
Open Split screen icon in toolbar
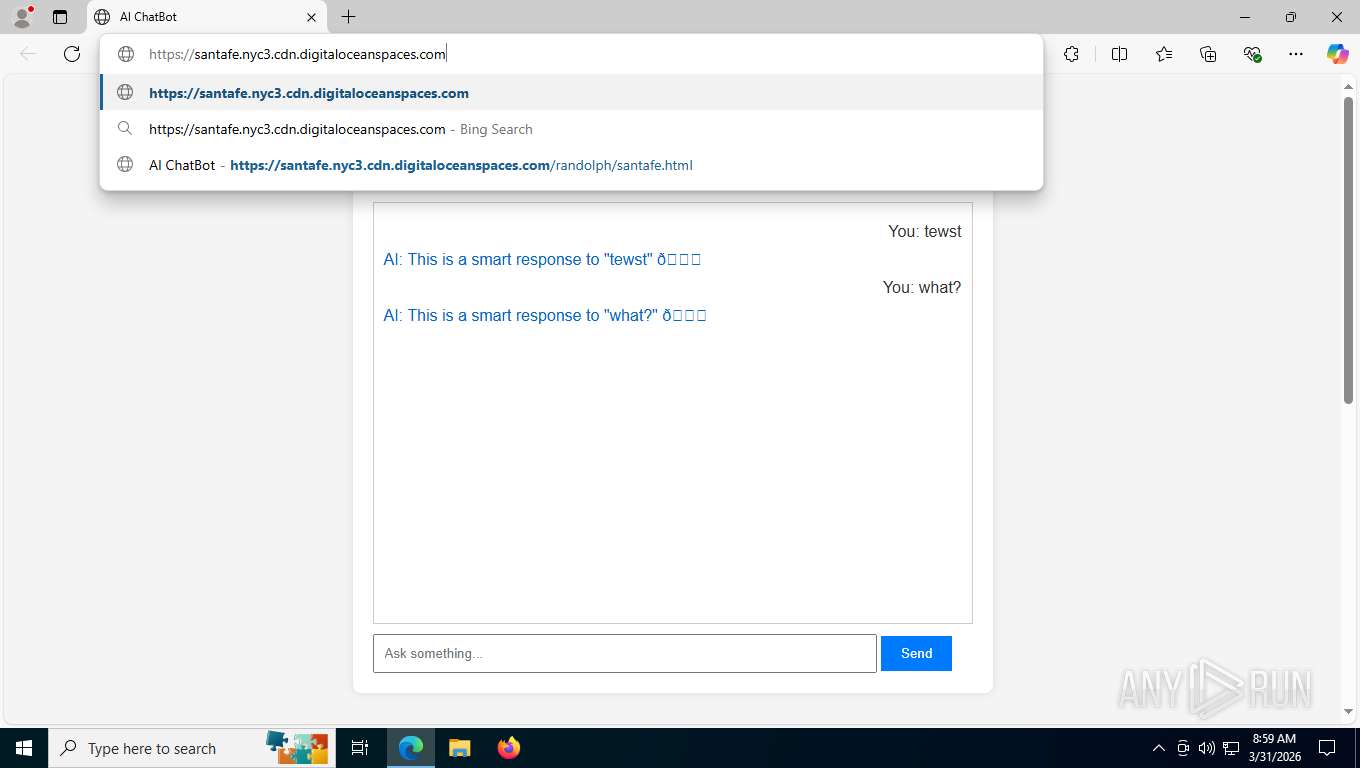(x=1119, y=54)
